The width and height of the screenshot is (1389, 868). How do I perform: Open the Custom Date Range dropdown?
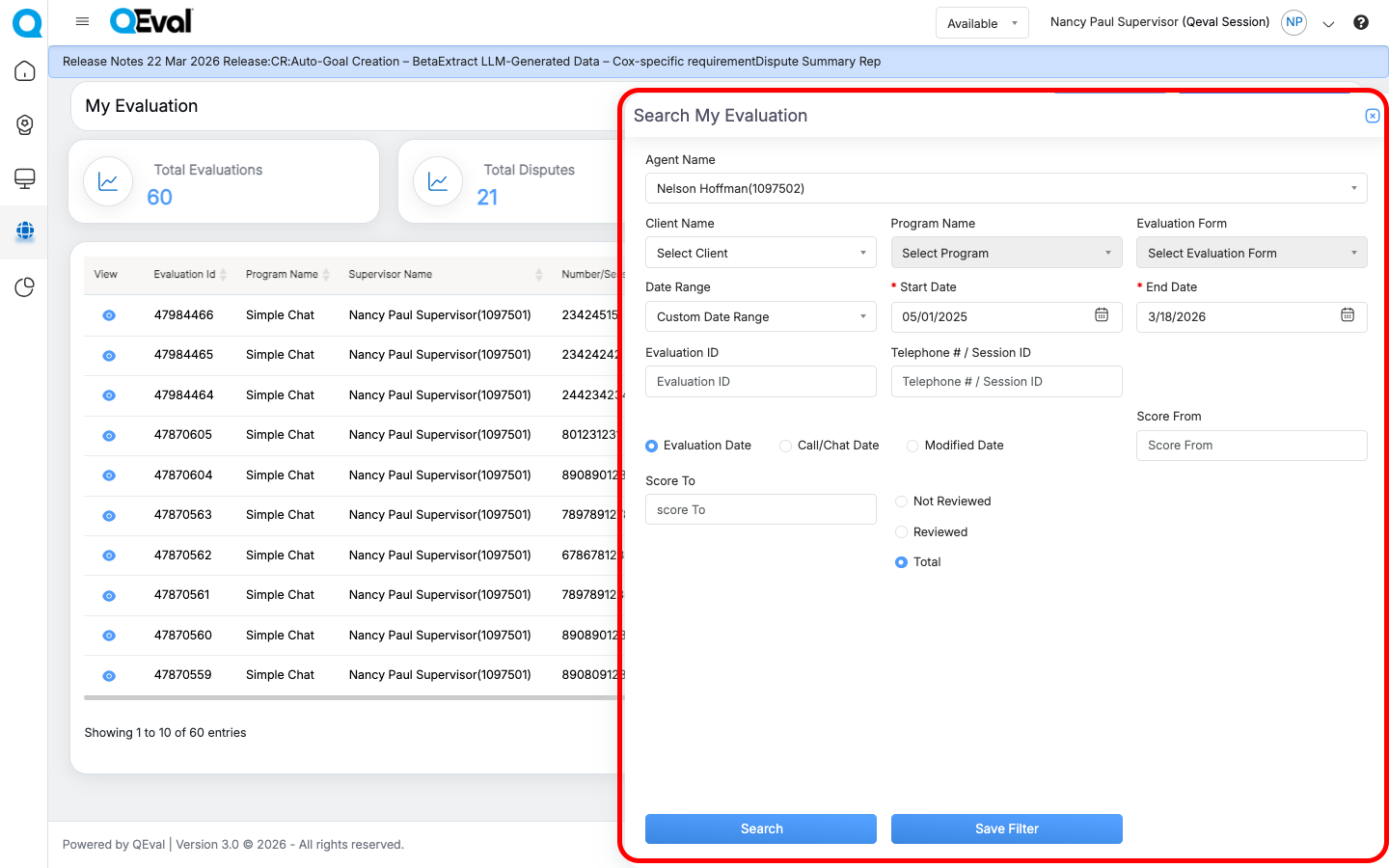tap(760, 317)
